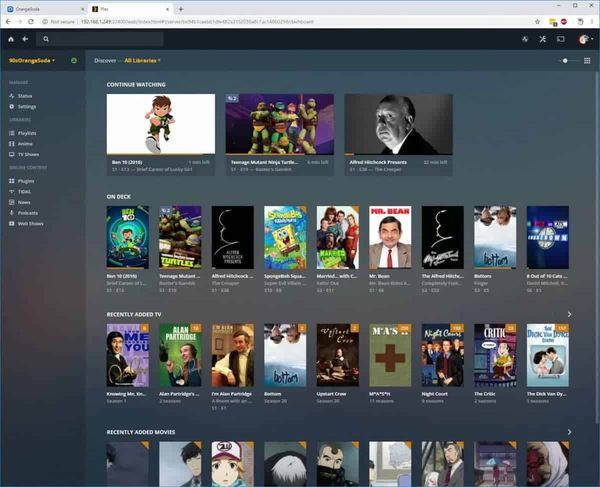Click the search magnifier icon
This screenshot has width=600, height=487.
46,39
